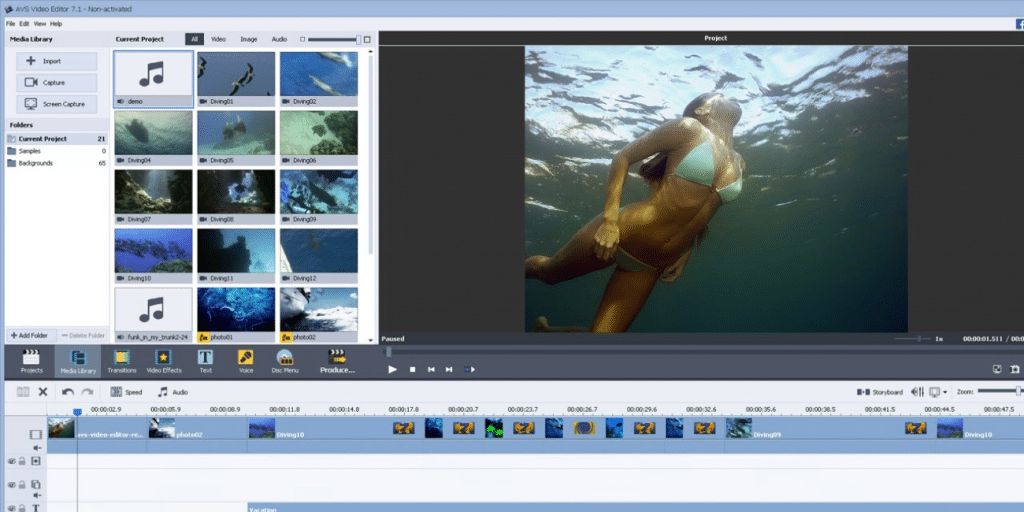Screen dimensions: 1024x512
Task: Select the Current Project folder
Action: coord(57,139)
